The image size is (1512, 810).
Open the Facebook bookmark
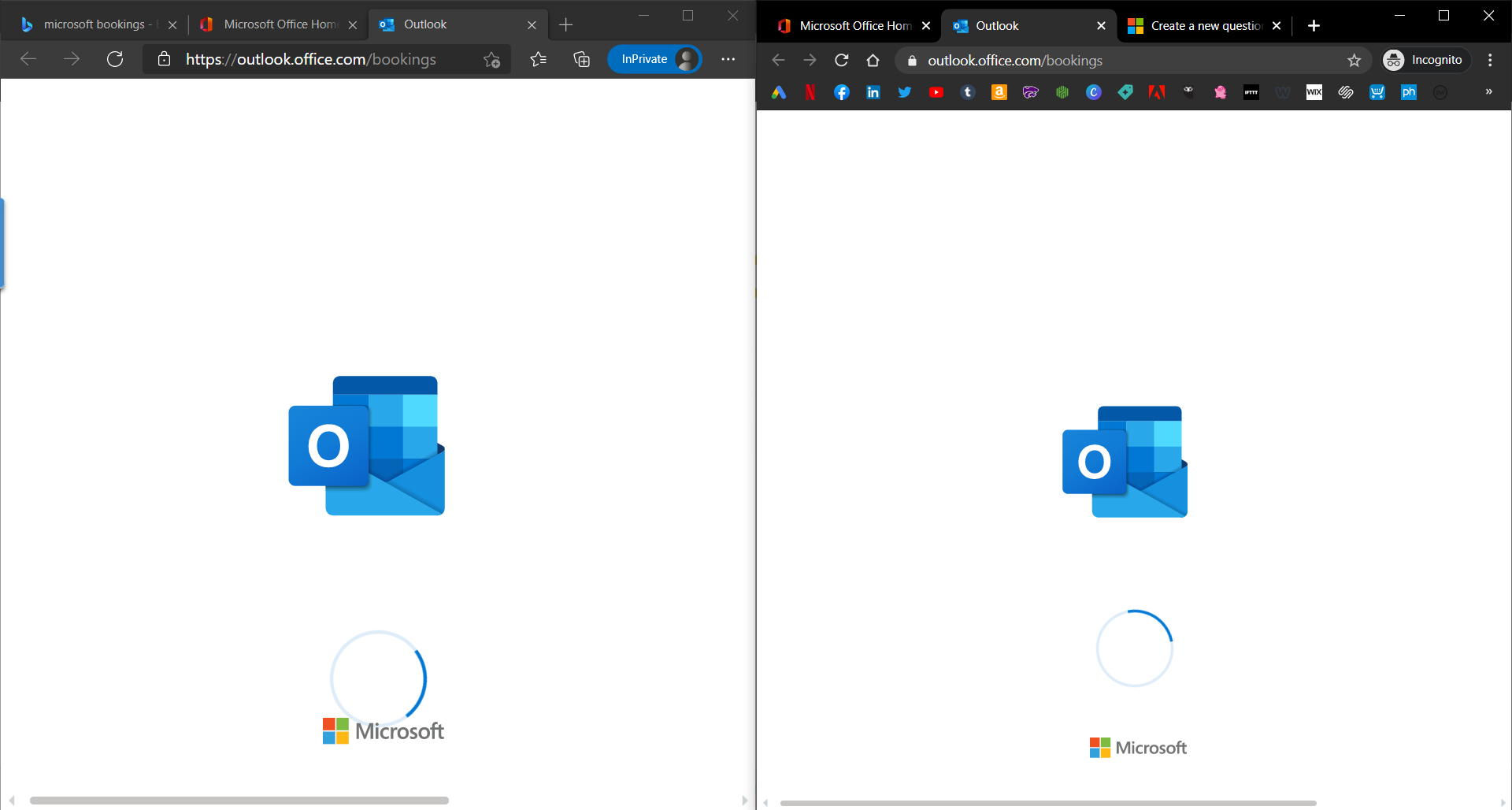[x=842, y=92]
